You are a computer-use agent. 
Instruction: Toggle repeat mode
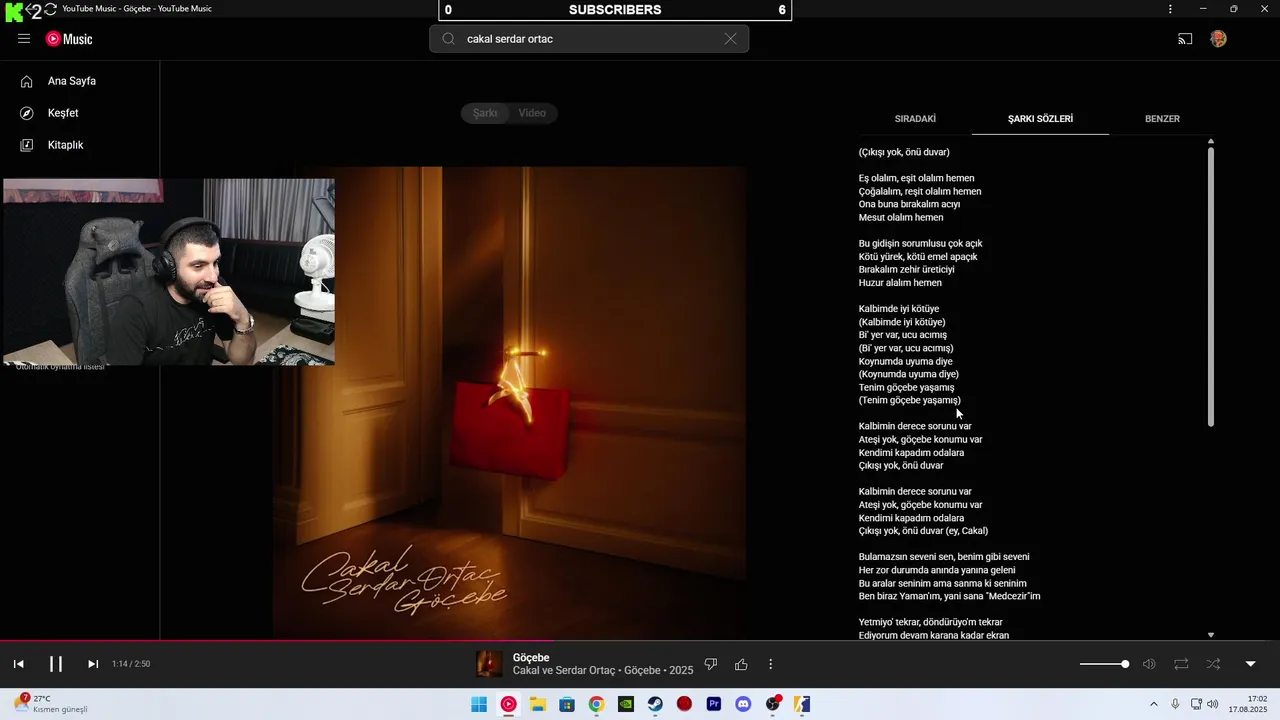coord(1181,664)
